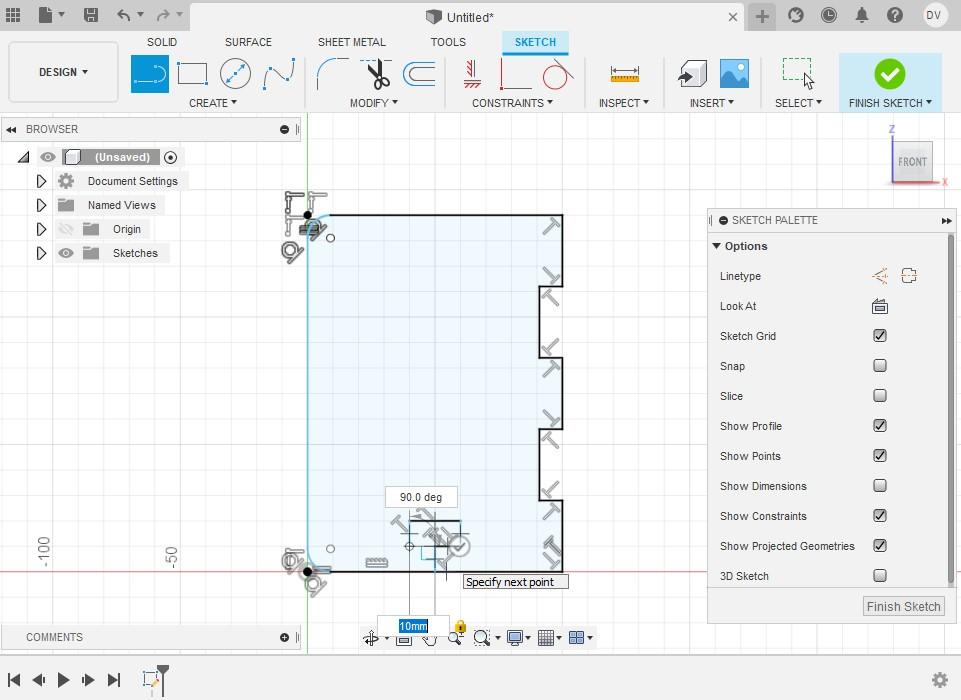Viewport: 961px width, 700px height.
Task: Uncheck the Show Points checkbox
Action: pyautogui.click(x=880, y=456)
